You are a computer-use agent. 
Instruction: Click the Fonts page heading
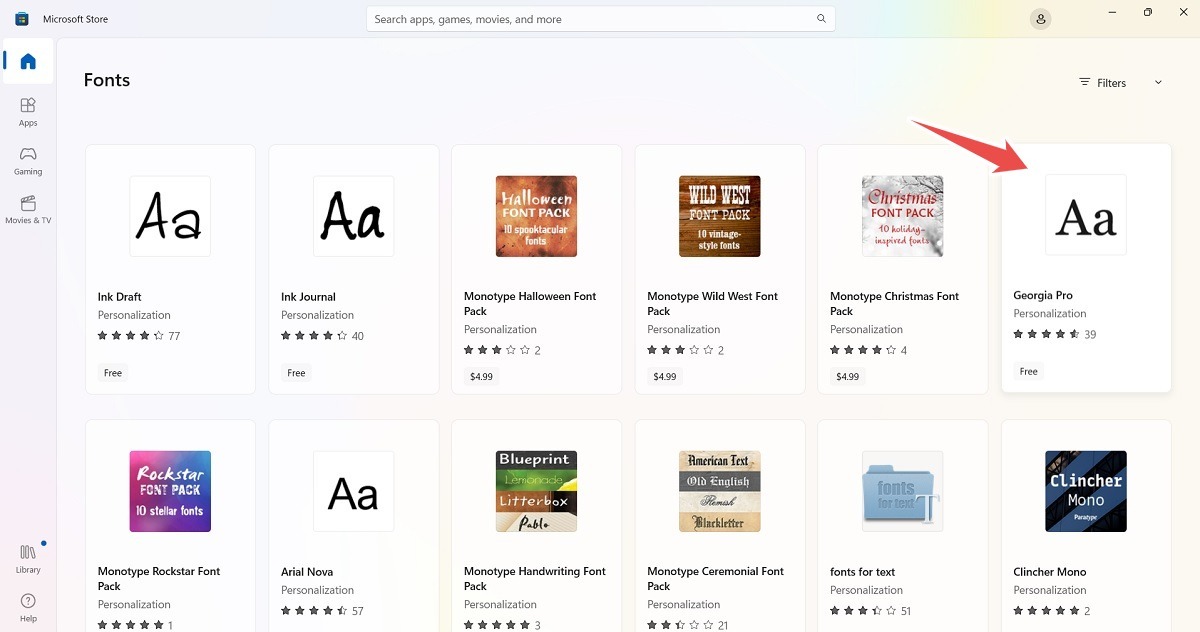pos(106,80)
